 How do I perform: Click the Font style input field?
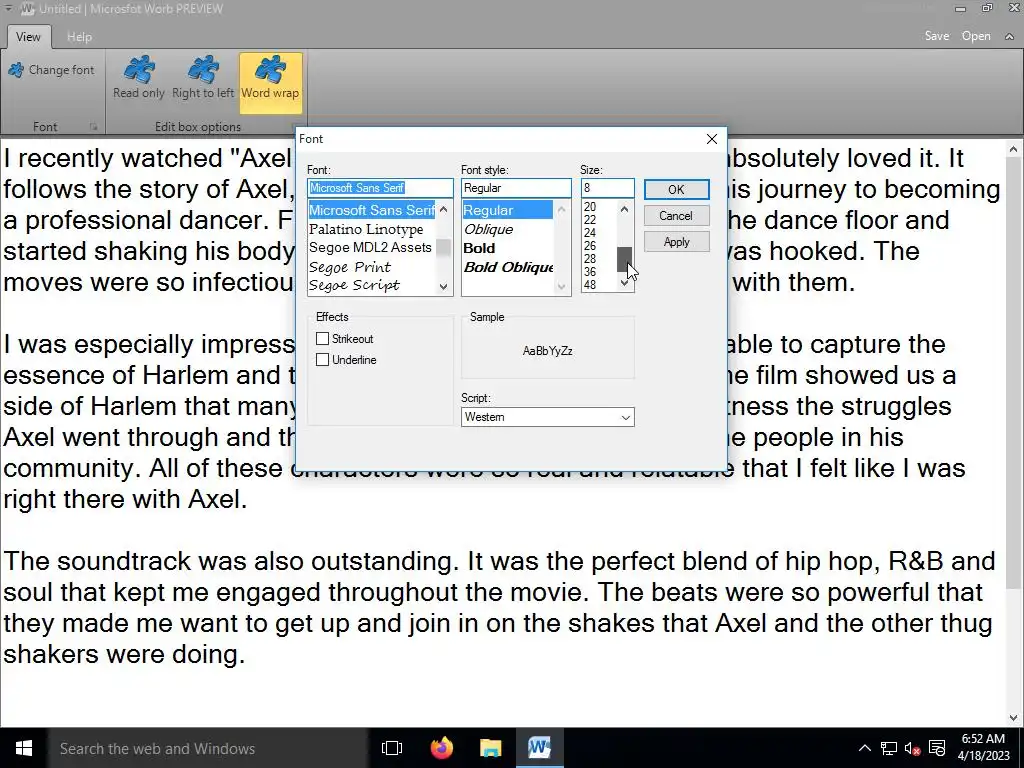click(x=516, y=188)
